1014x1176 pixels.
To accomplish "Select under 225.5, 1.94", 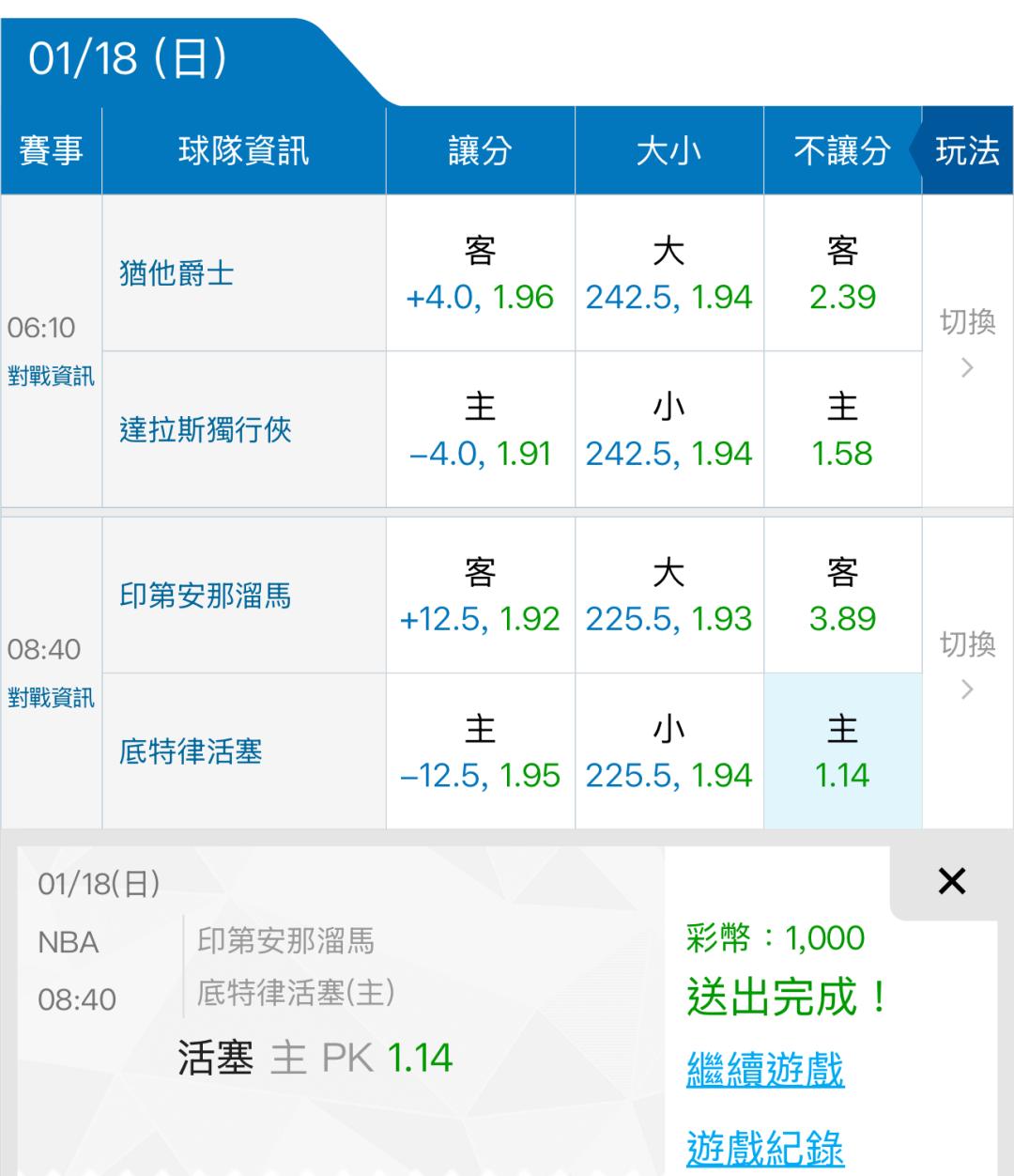I will pos(668,751).
